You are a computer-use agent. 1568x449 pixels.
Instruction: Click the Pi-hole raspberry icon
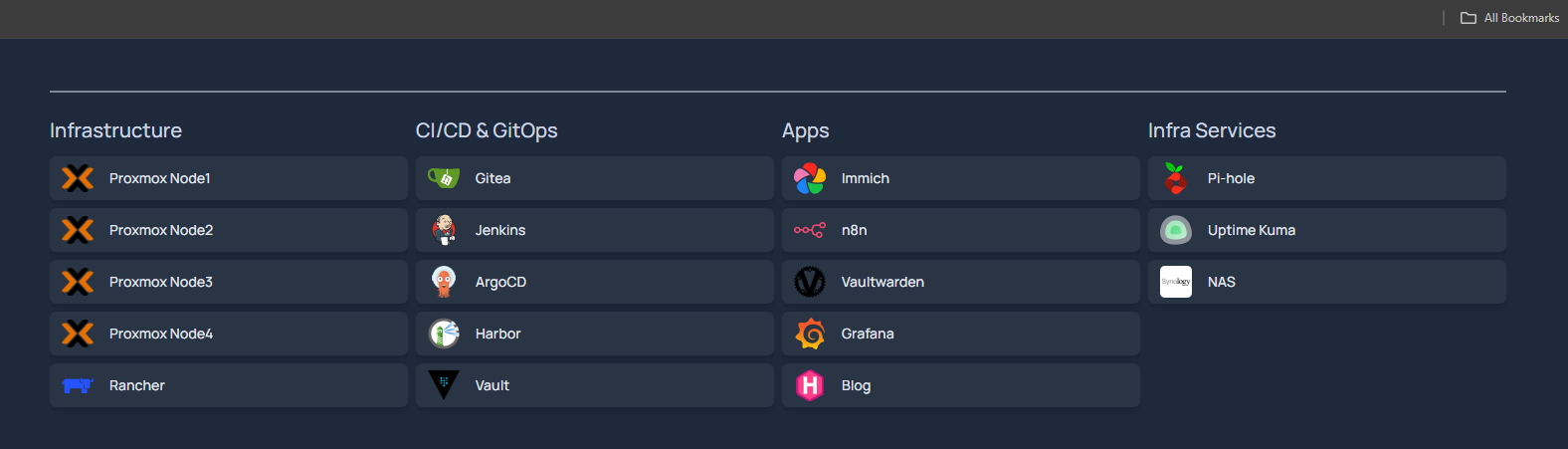click(x=1176, y=178)
